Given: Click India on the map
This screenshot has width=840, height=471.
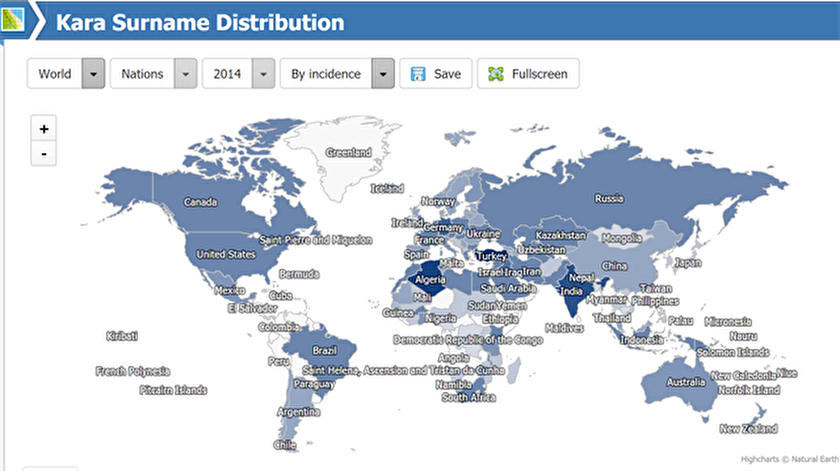Looking at the screenshot, I should click(x=571, y=291).
